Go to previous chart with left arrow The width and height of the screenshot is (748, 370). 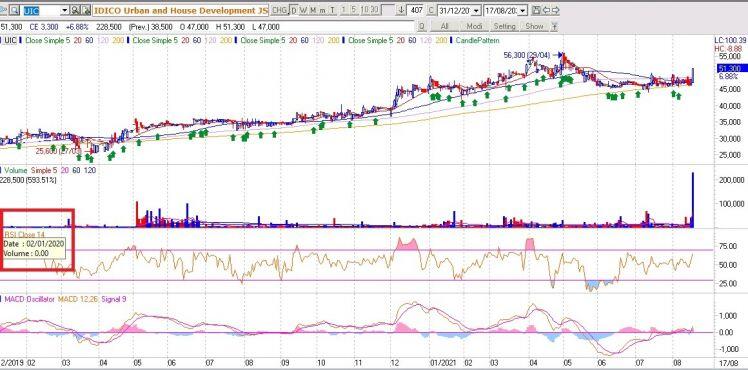pyautogui.click(x=545, y=10)
